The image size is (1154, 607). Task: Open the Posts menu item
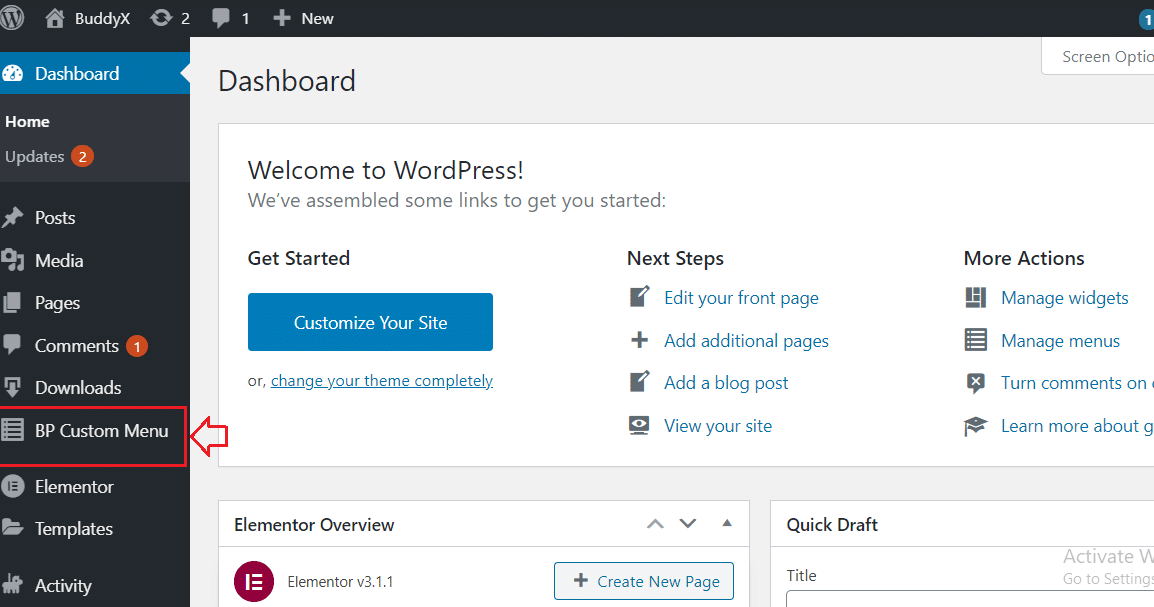[55, 218]
